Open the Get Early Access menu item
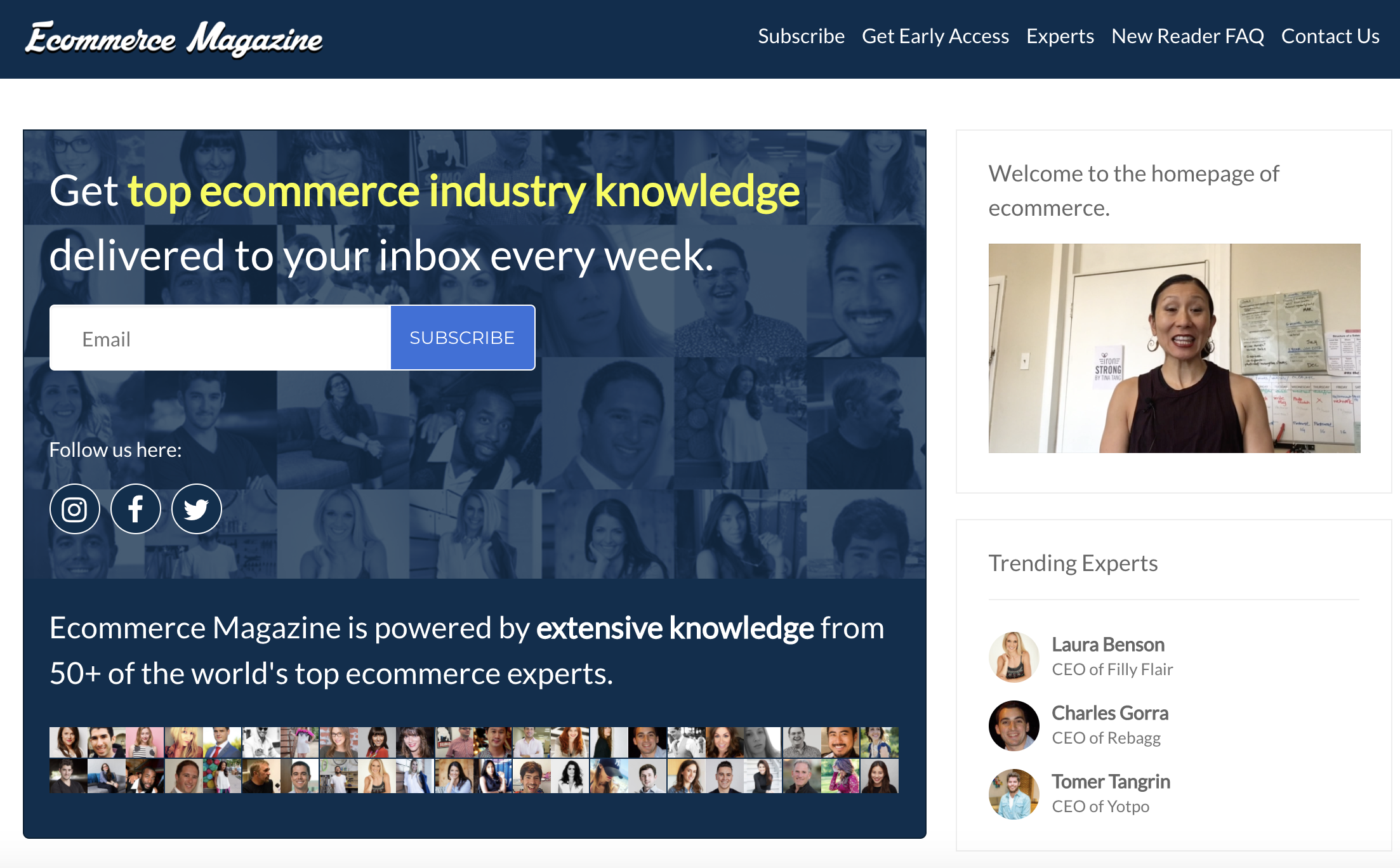This screenshot has height=868, width=1400. (935, 36)
